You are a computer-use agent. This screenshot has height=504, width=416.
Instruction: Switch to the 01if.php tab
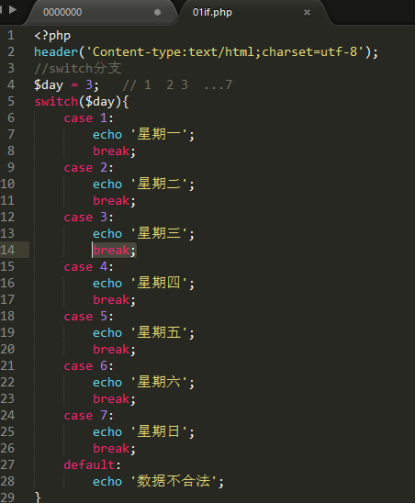click(x=212, y=12)
